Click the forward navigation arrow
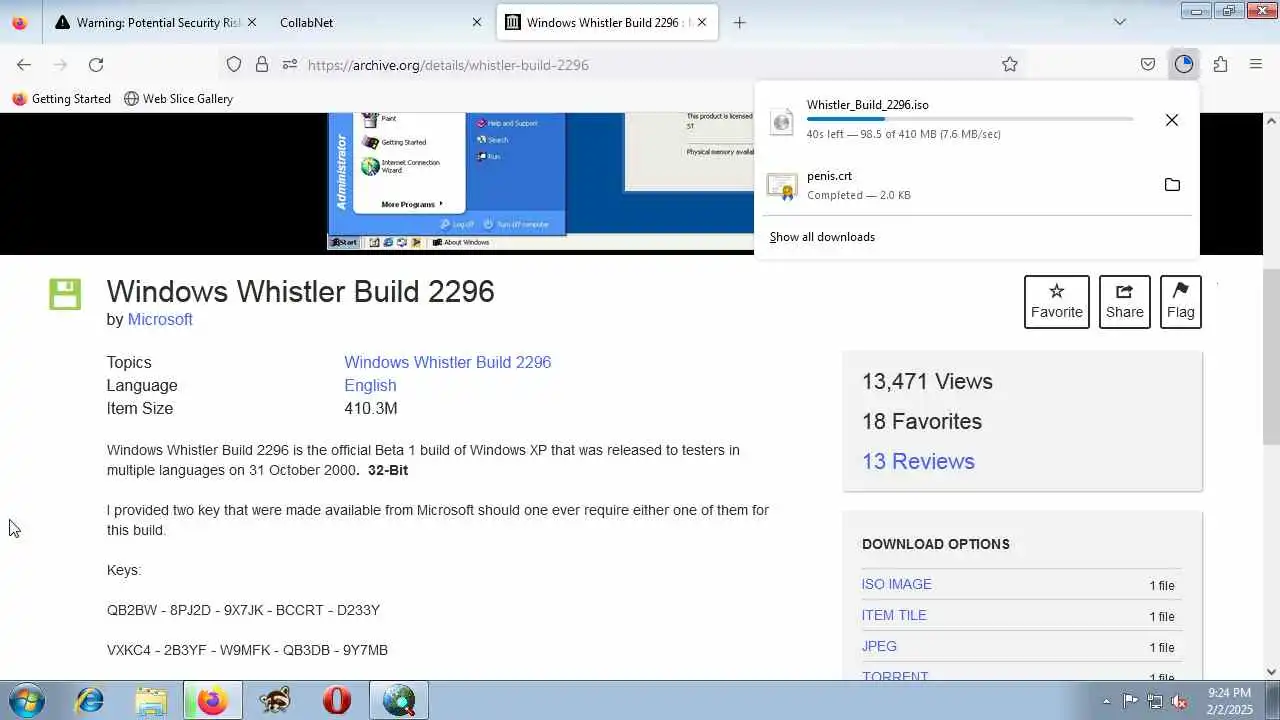1280x720 pixels. pyautogui.click(x=60, y=64)
